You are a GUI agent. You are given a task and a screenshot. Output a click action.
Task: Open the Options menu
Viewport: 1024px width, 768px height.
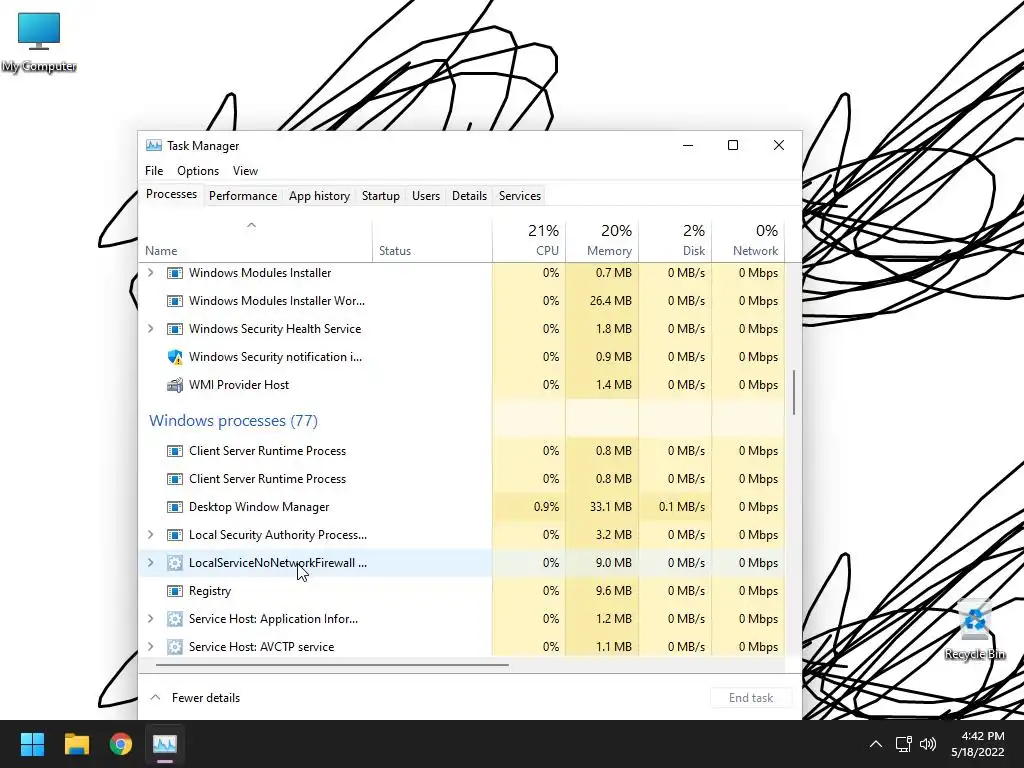pyautogui.click(x=198, y=171)
